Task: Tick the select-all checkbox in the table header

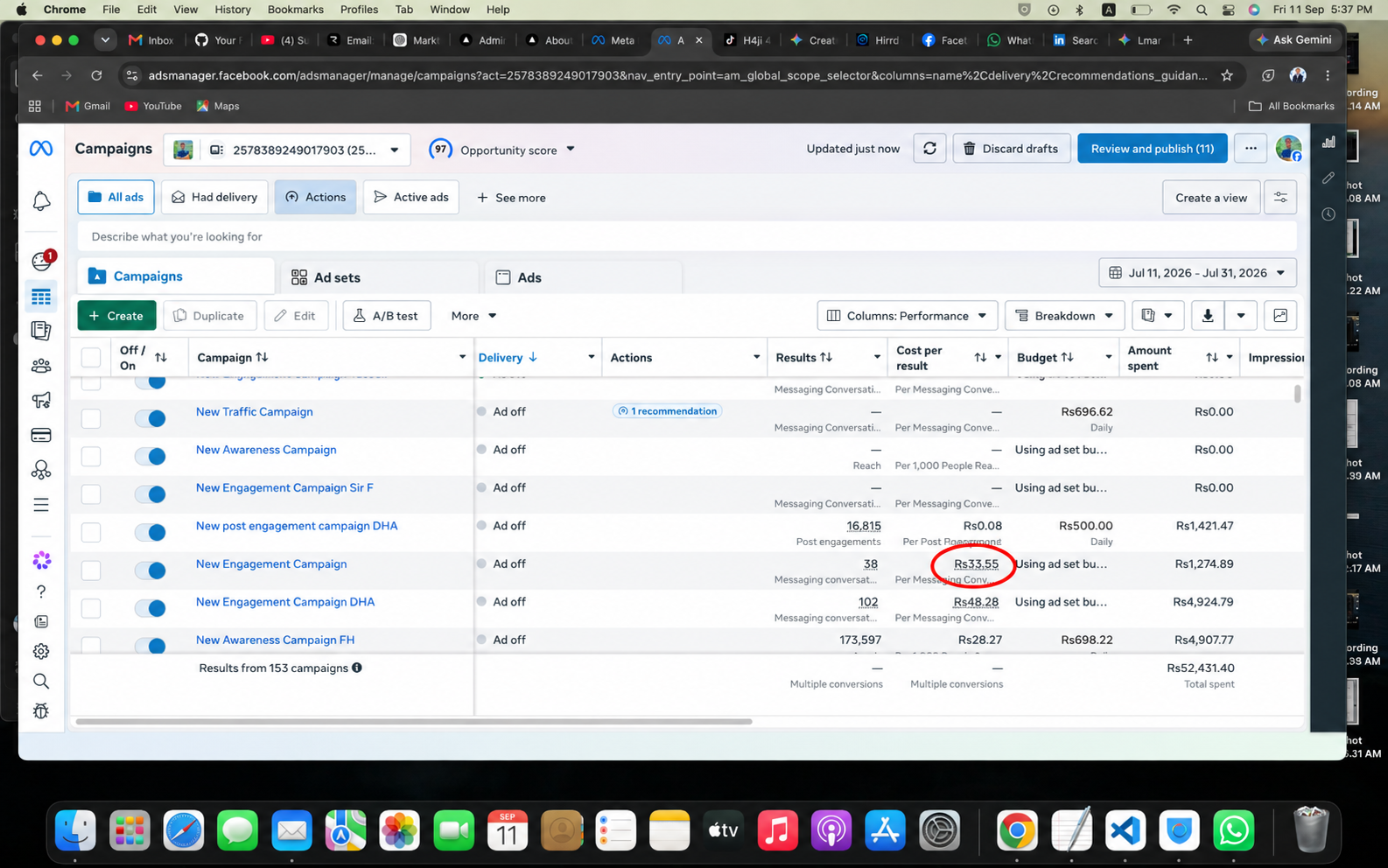Action: coord(91,357)
